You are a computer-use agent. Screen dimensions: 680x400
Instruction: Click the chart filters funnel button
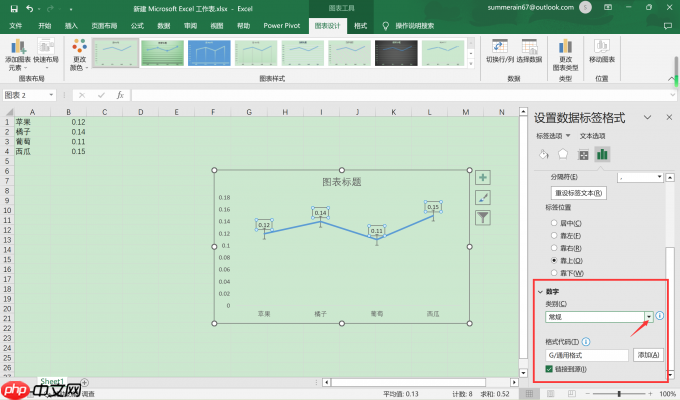(x=483, y=218)
